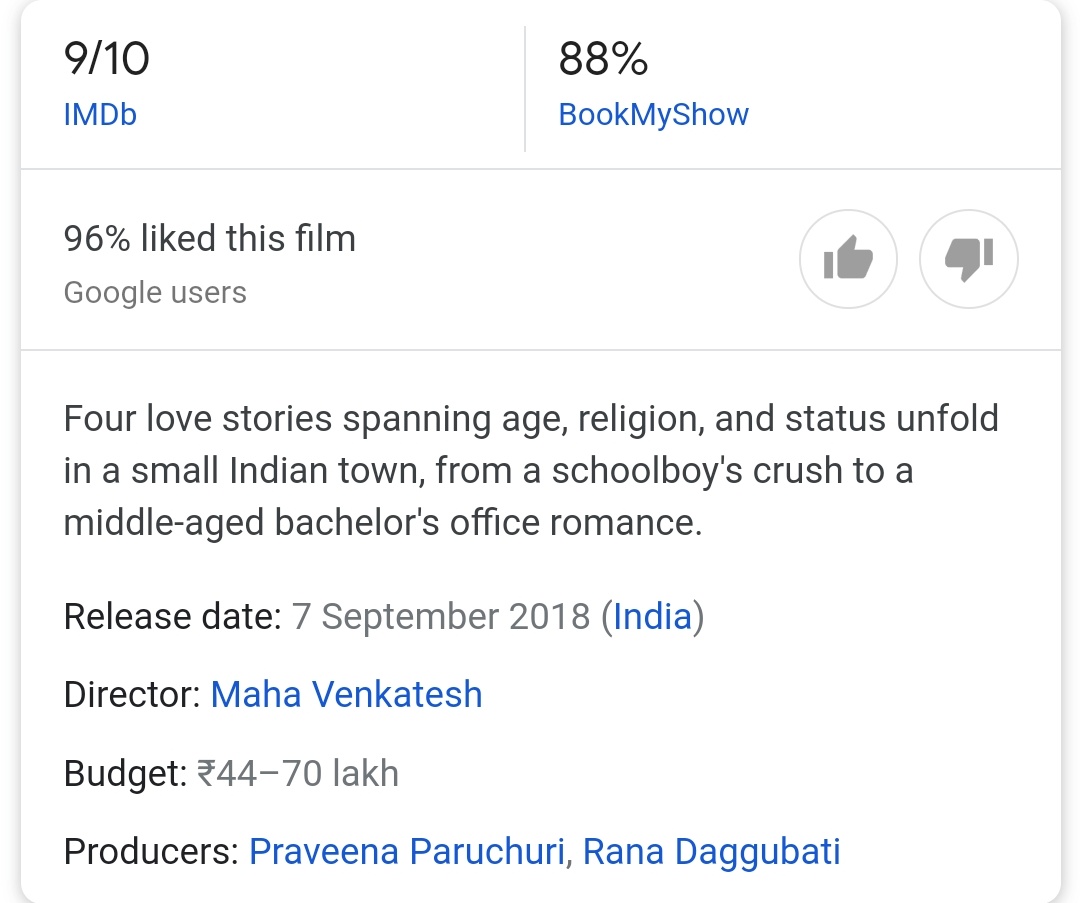The height and width of the screenshot is (903, 1080).
Task: Visit the Rana Daggubati producer link
Action: (x=711, y=852)
